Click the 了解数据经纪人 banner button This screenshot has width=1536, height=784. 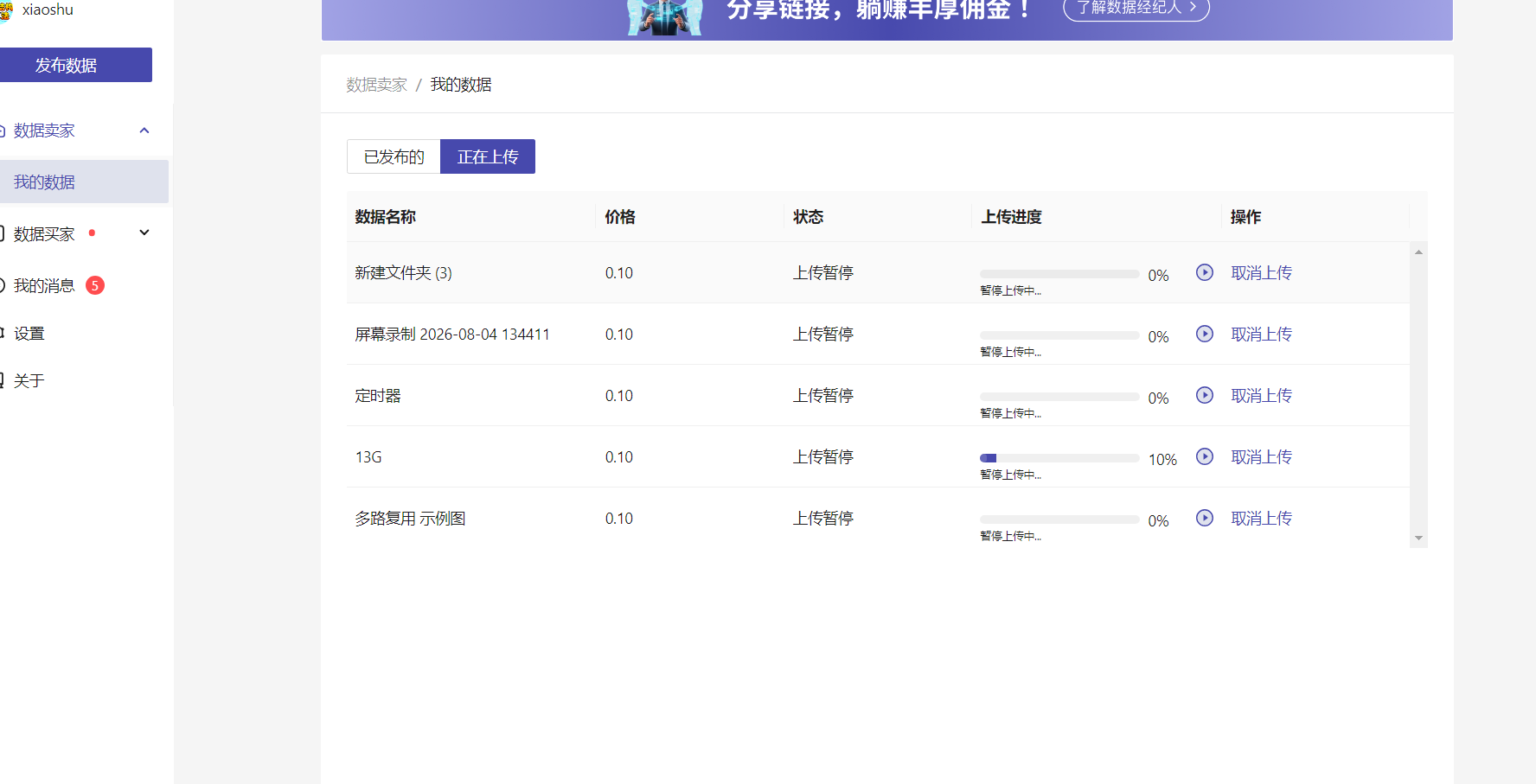(1136, 8)
